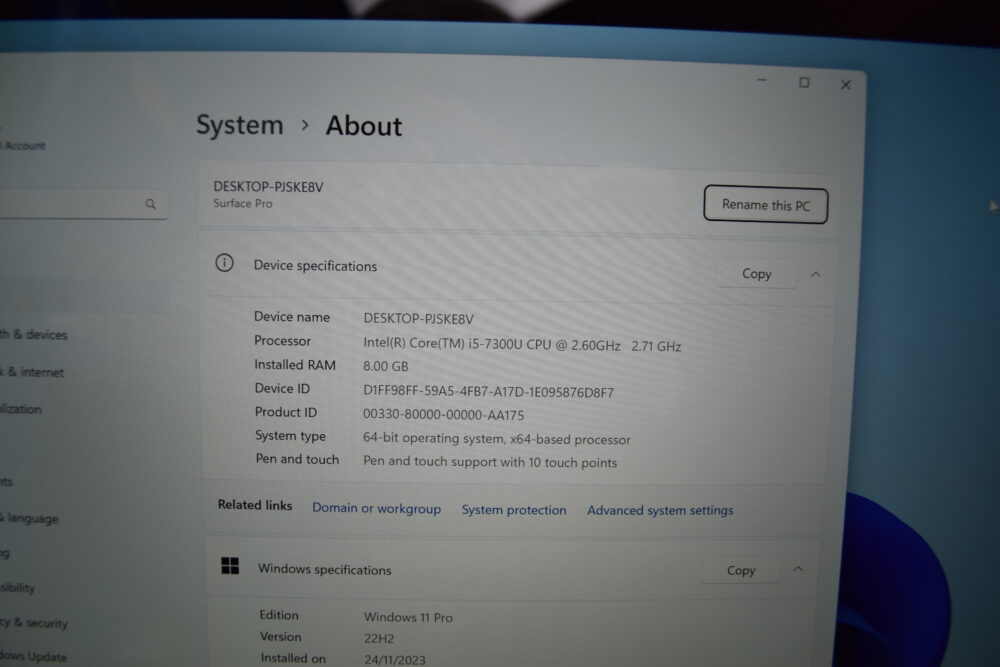Click the Device specifications heading
1000x667 pixels.
(315, 266)
